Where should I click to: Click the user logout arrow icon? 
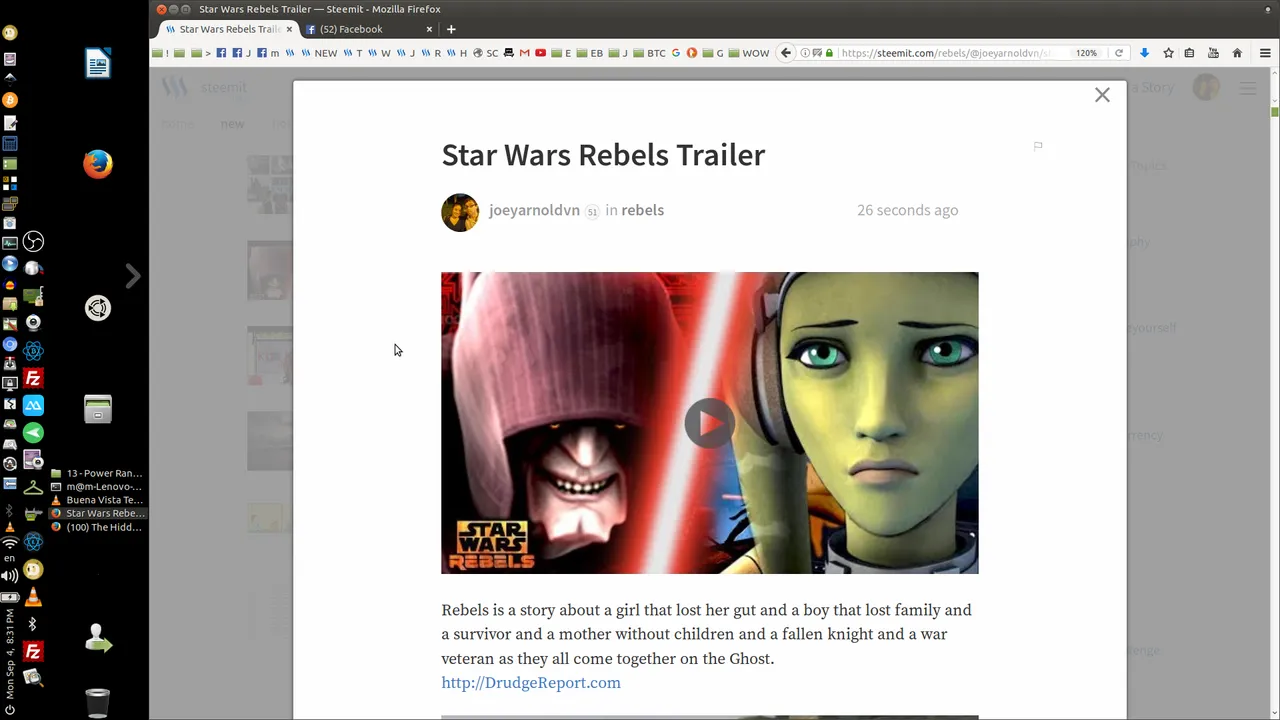pyautogui.click(x=98, y=638)
